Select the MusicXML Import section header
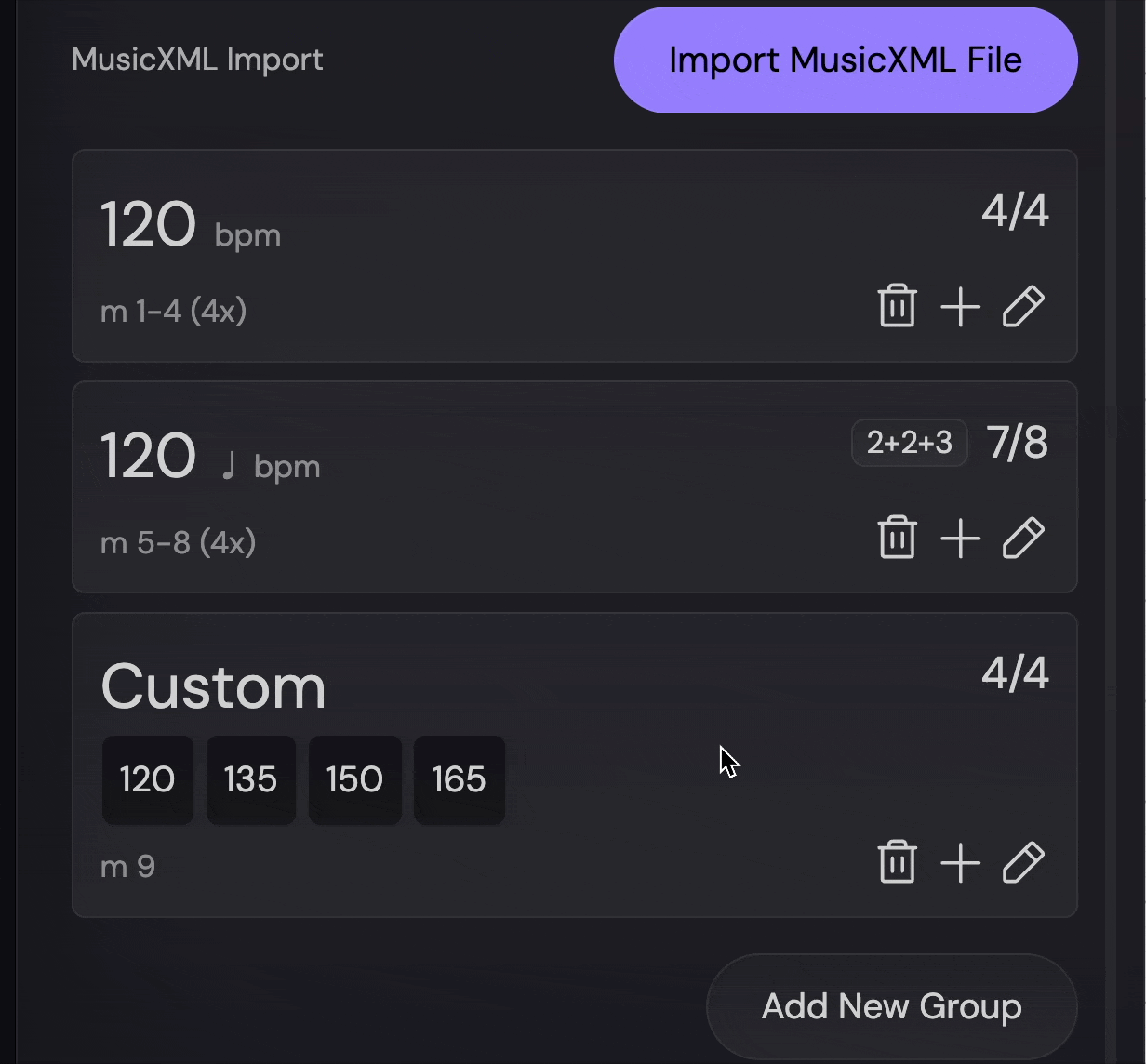Screen dimensions: 1146x1064 point(197,59)
